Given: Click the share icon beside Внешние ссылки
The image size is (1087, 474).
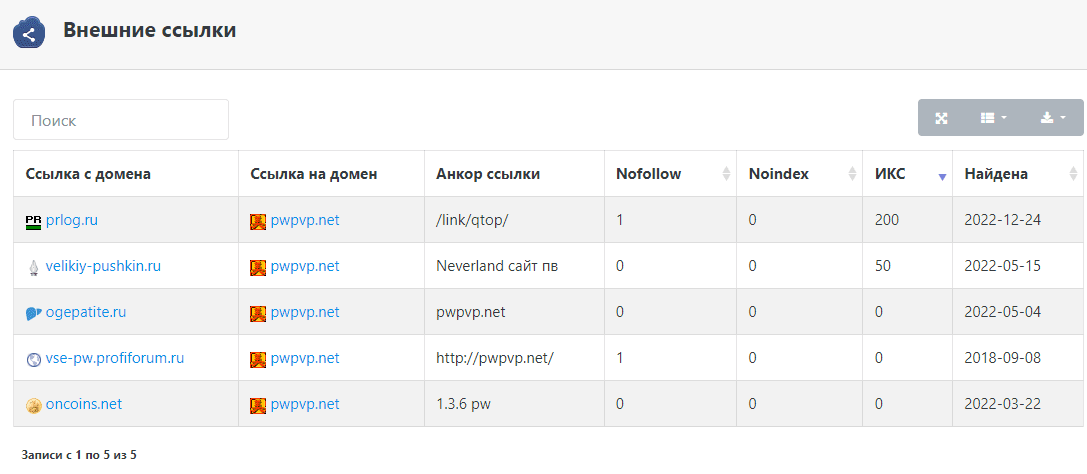Looking at the screenshot, I should pos(30,32).
